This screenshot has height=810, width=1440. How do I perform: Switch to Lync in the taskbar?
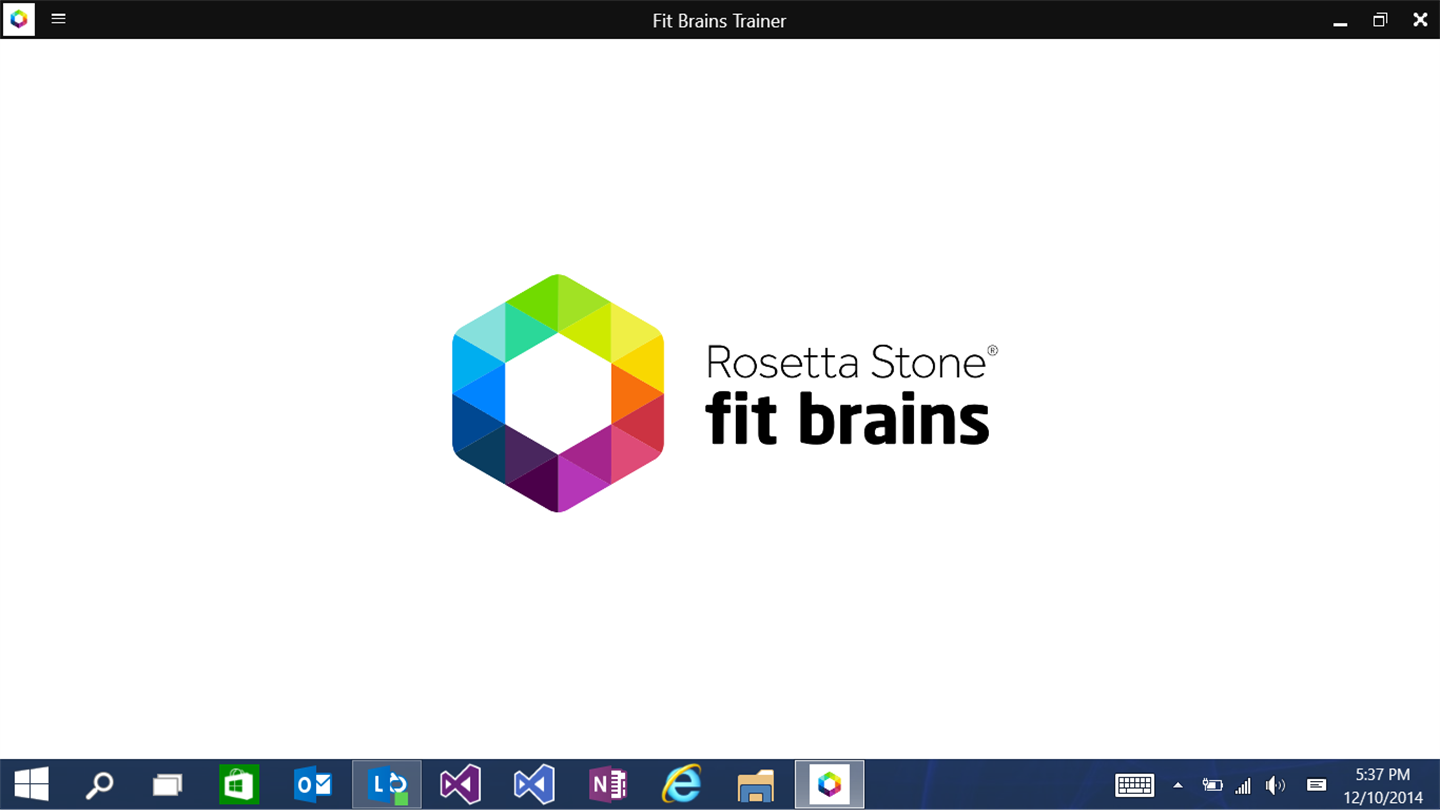[x=387, y=785]
